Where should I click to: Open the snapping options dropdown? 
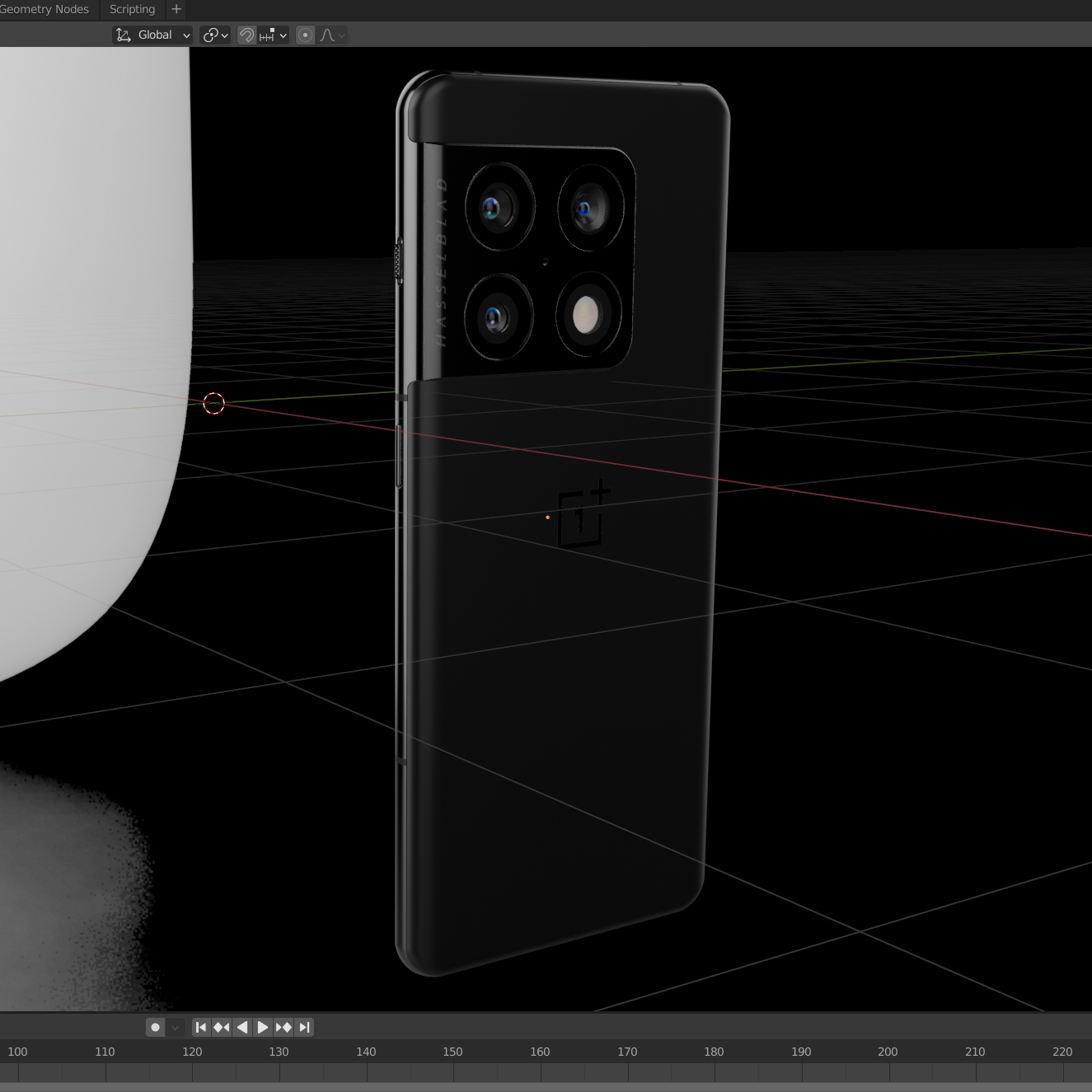[274, 35]
